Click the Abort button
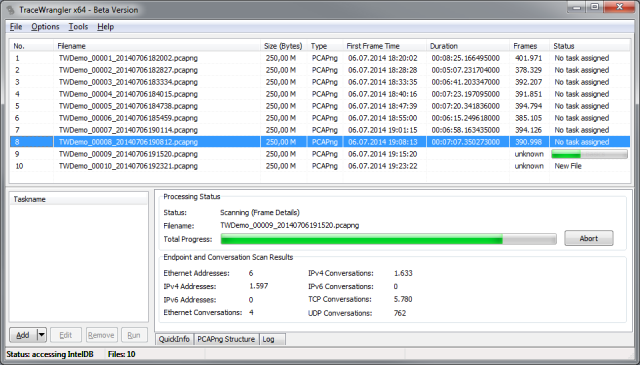640x365 pixels. (x=589, y=238)
